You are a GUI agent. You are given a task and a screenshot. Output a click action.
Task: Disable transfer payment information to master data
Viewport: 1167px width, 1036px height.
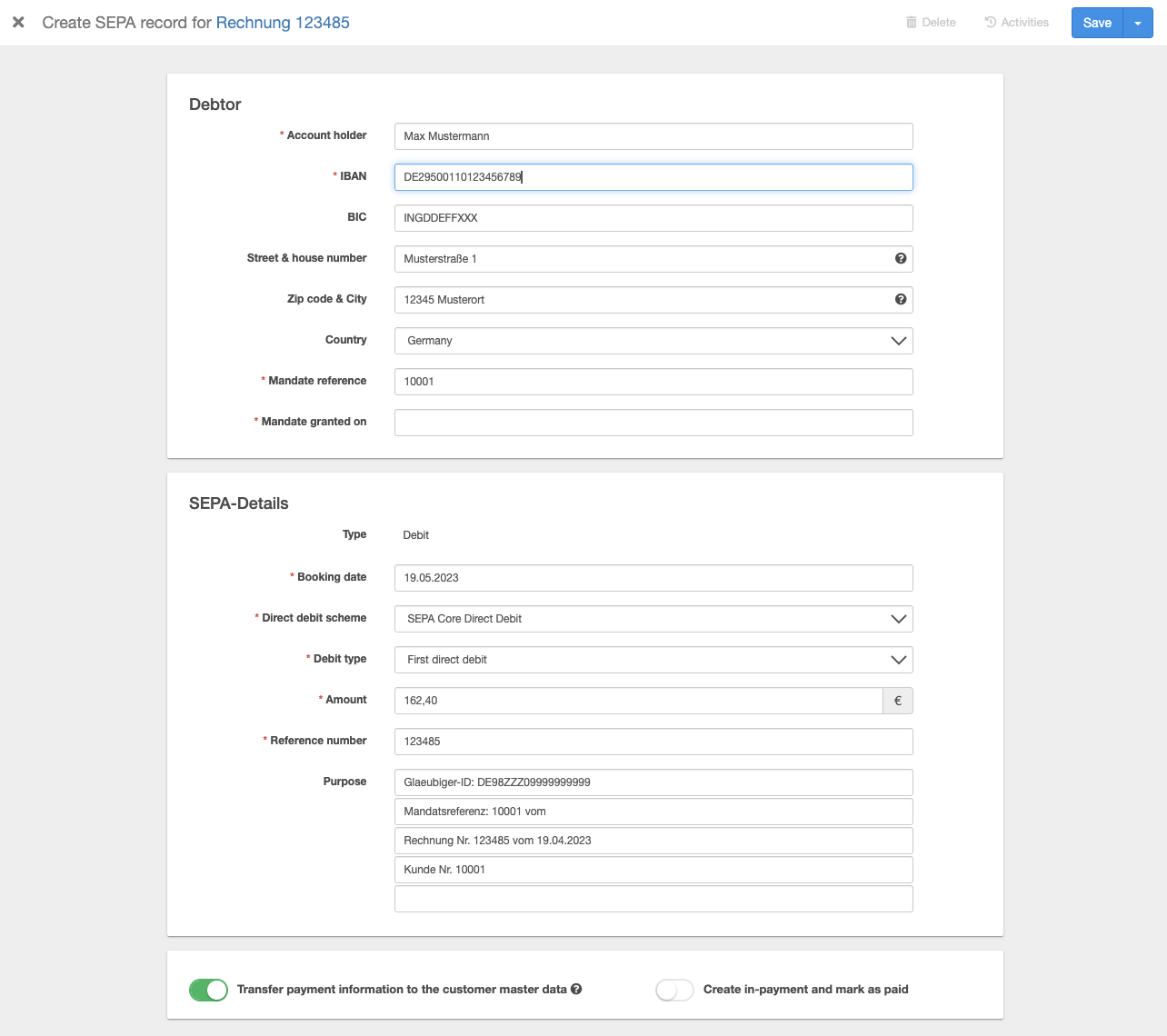click(208, 990)
